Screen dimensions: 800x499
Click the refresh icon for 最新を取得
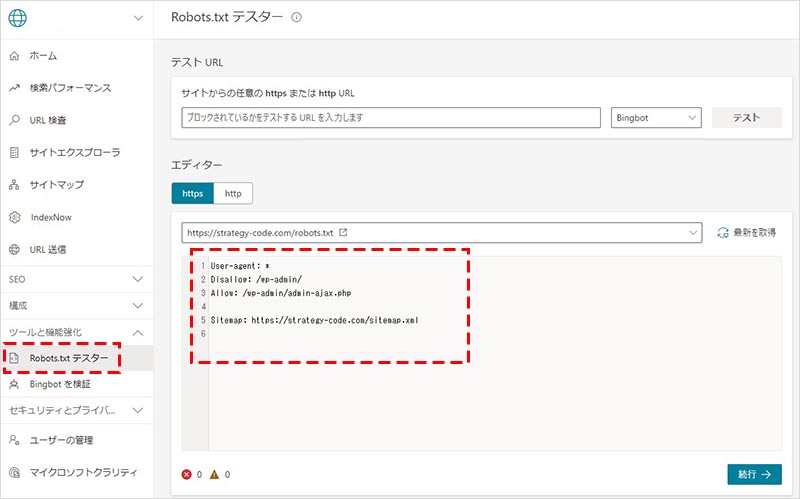click(723, 232)
